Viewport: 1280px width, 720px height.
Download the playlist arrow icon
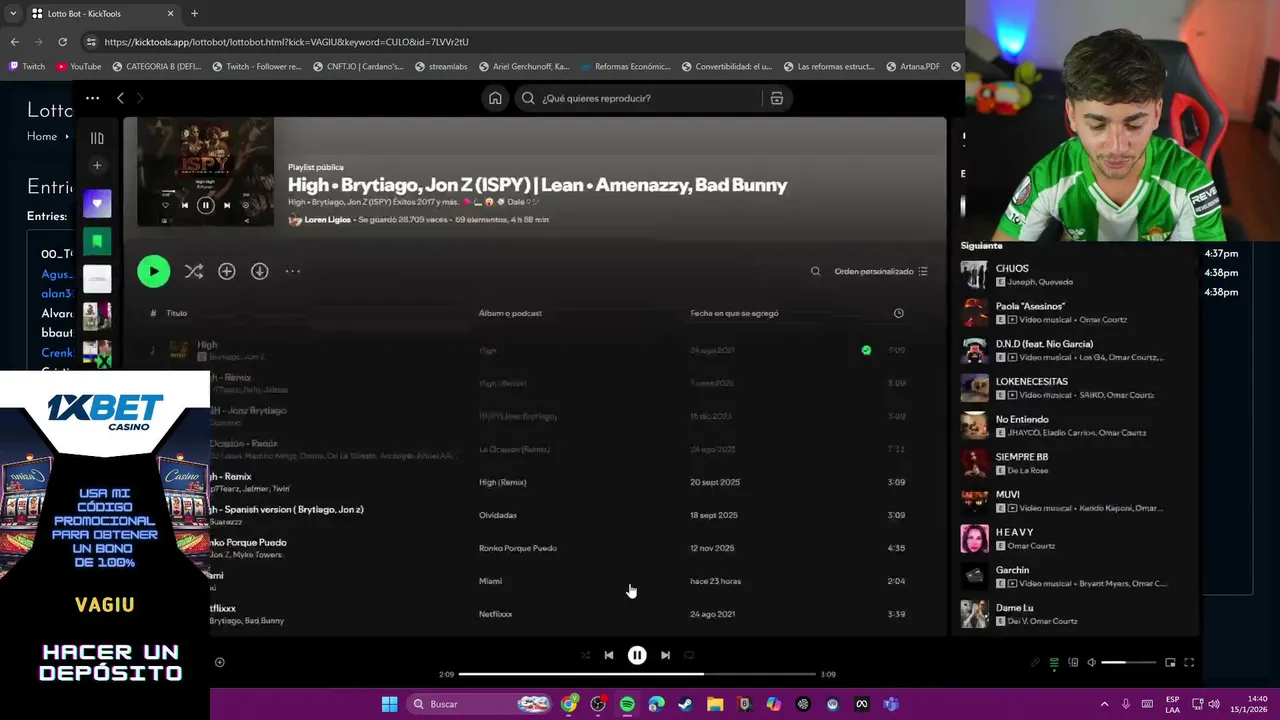pos(260,271)
